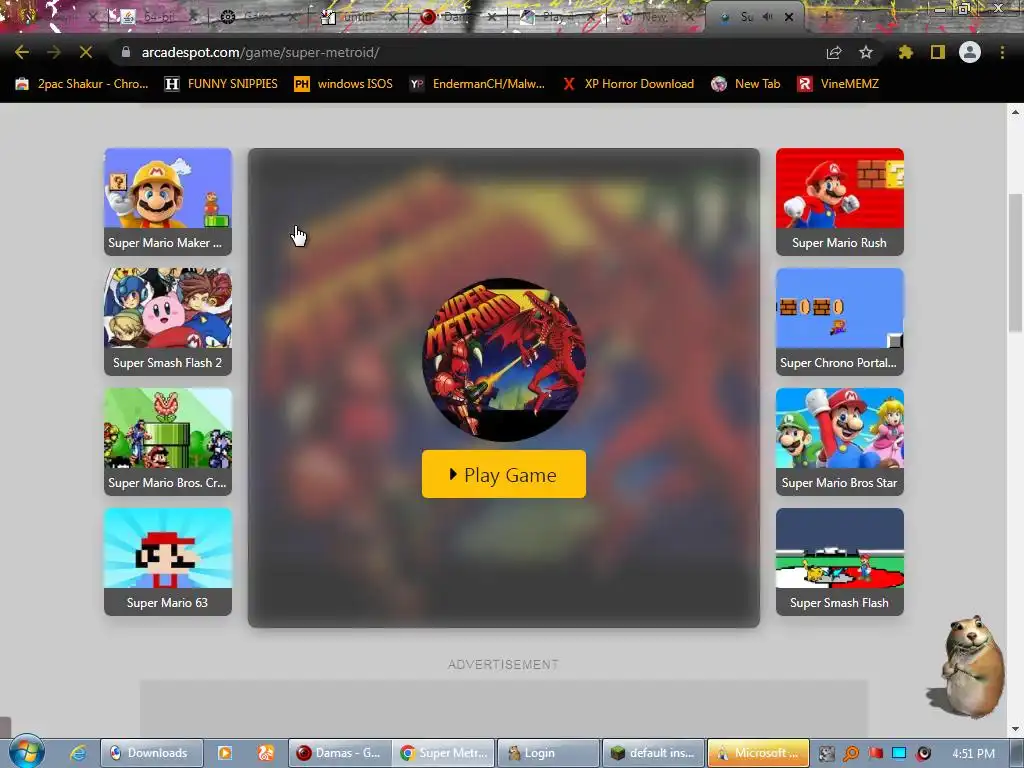The height and width of the screenshot is (768, 1024).
Task: Click the round red-black tray icon
Action: tap(923, 753)
